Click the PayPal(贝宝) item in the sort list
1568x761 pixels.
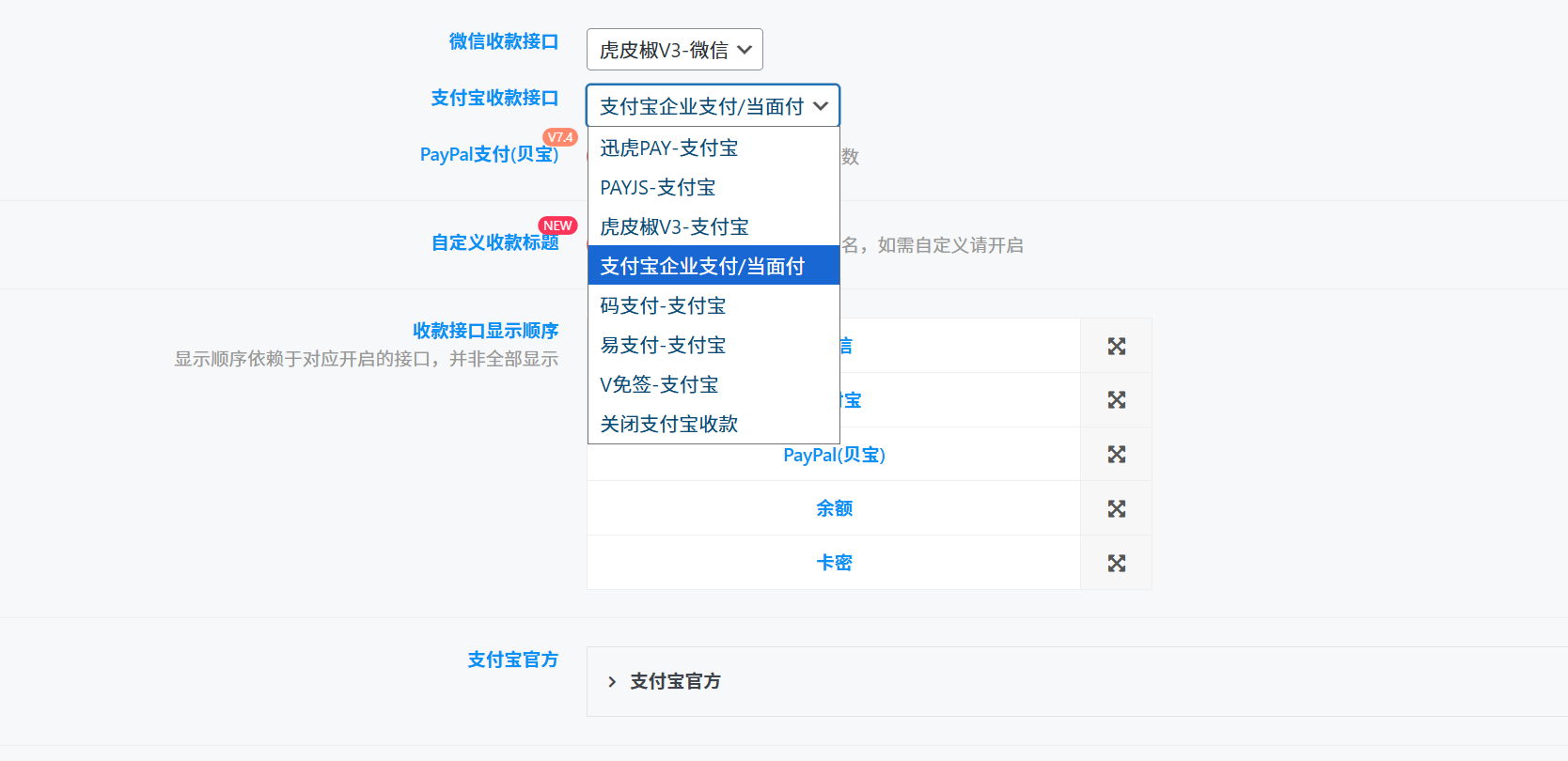click(x=834, y=455)
